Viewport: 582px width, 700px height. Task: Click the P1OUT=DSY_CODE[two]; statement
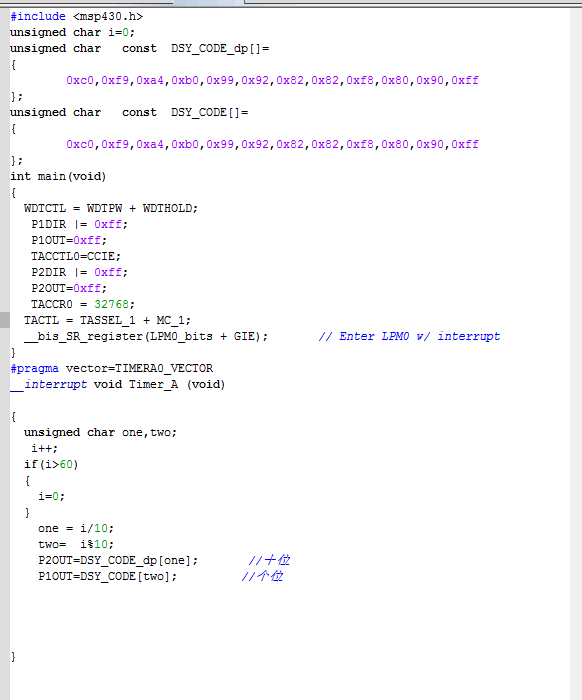coord(108,577)
